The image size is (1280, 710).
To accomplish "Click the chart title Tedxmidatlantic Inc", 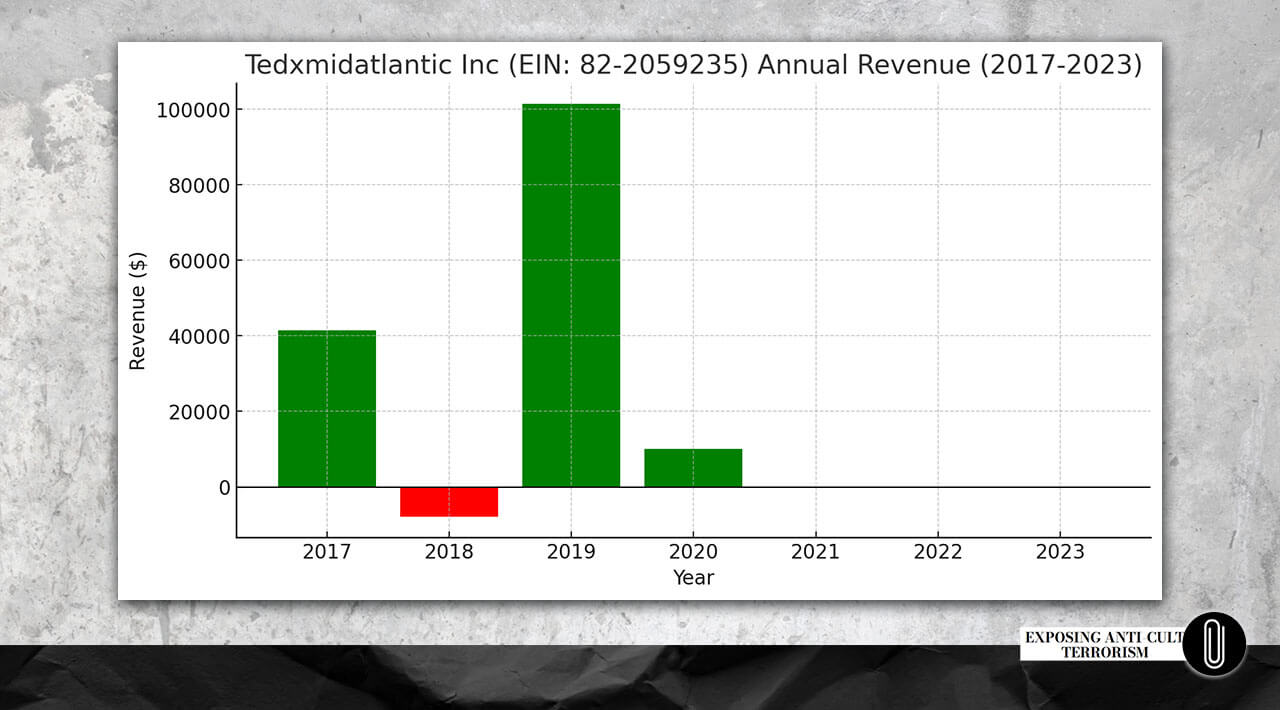I will coord(693,66).
